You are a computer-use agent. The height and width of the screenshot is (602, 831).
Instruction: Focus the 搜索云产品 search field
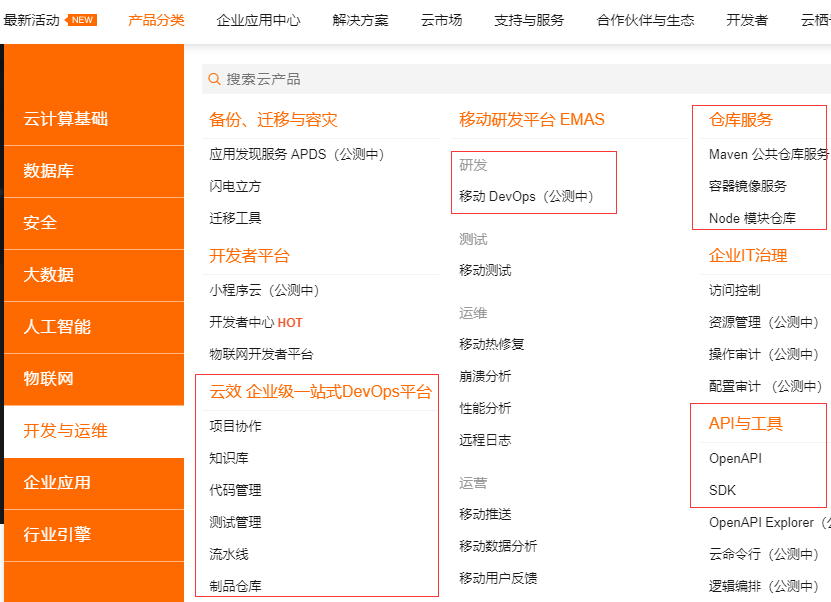click(516, 79)
